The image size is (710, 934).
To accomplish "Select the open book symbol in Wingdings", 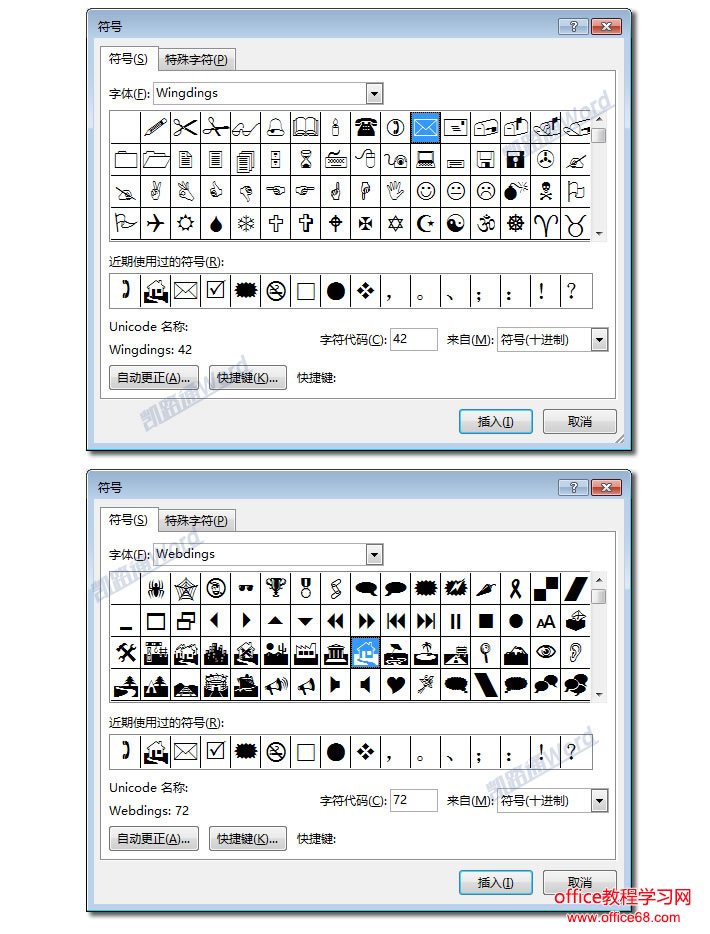I will (306, 127).
